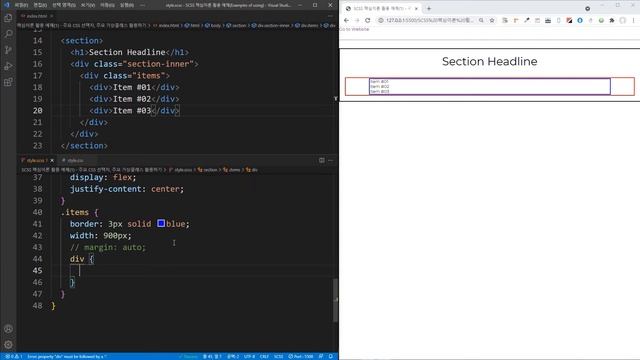
Task: Open the Extensions view
Action: (x=8, y=82)
